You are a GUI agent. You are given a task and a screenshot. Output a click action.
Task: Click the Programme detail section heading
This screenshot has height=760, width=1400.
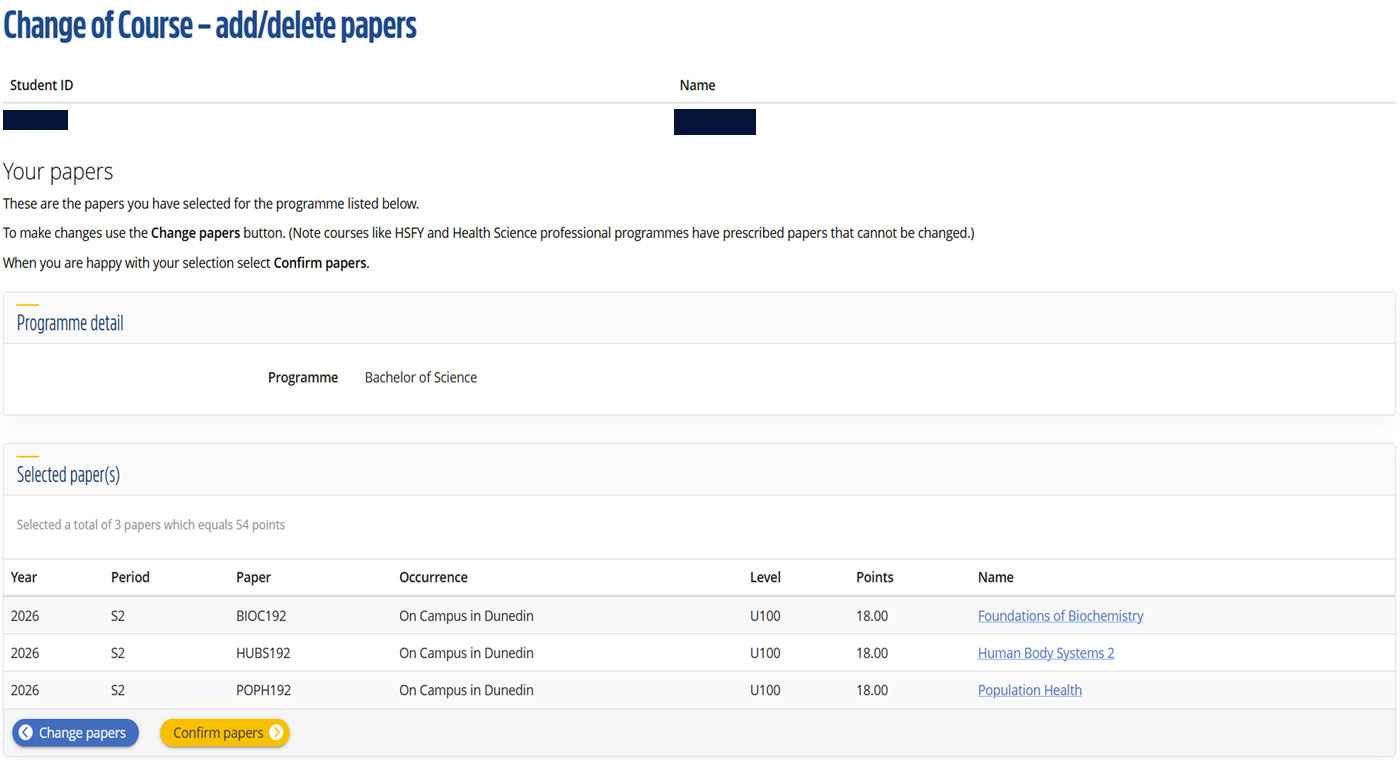point(70,323)
